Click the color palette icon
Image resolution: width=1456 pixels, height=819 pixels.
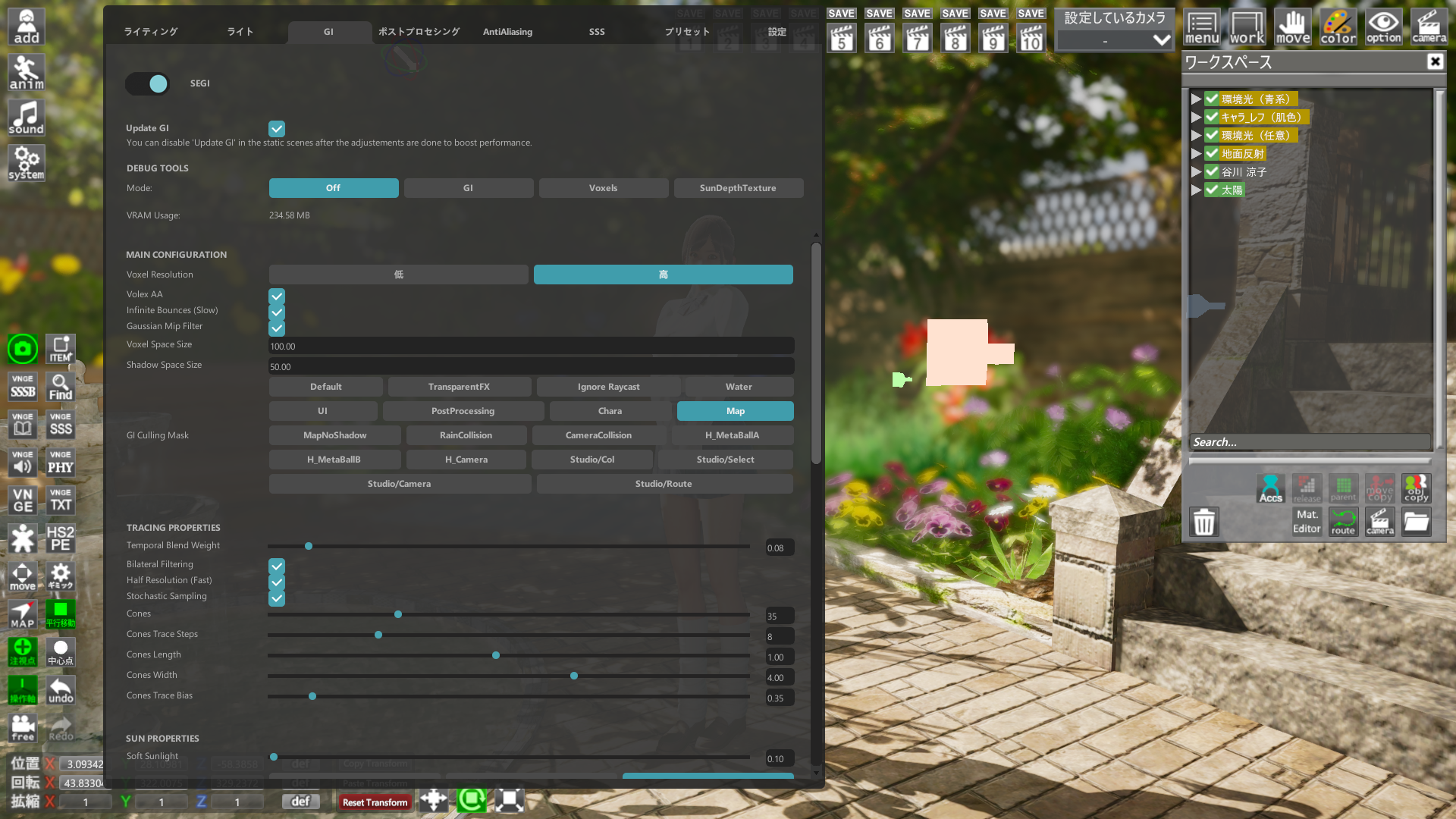coord(1338,27)
